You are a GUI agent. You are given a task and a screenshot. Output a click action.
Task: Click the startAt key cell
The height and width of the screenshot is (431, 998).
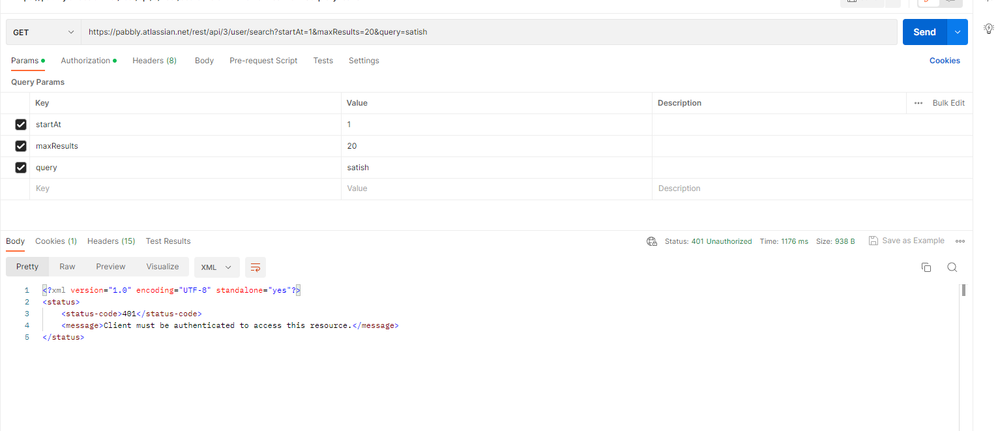tap(185, 125)
